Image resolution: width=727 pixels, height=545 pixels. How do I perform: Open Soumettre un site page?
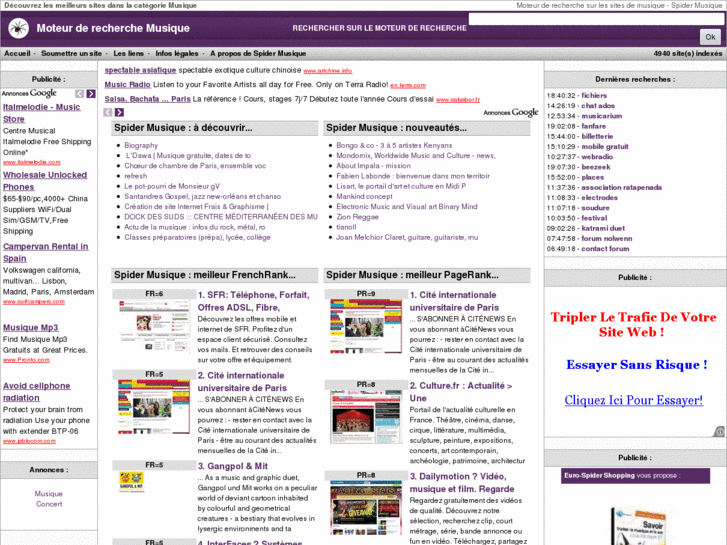(71, 53)
